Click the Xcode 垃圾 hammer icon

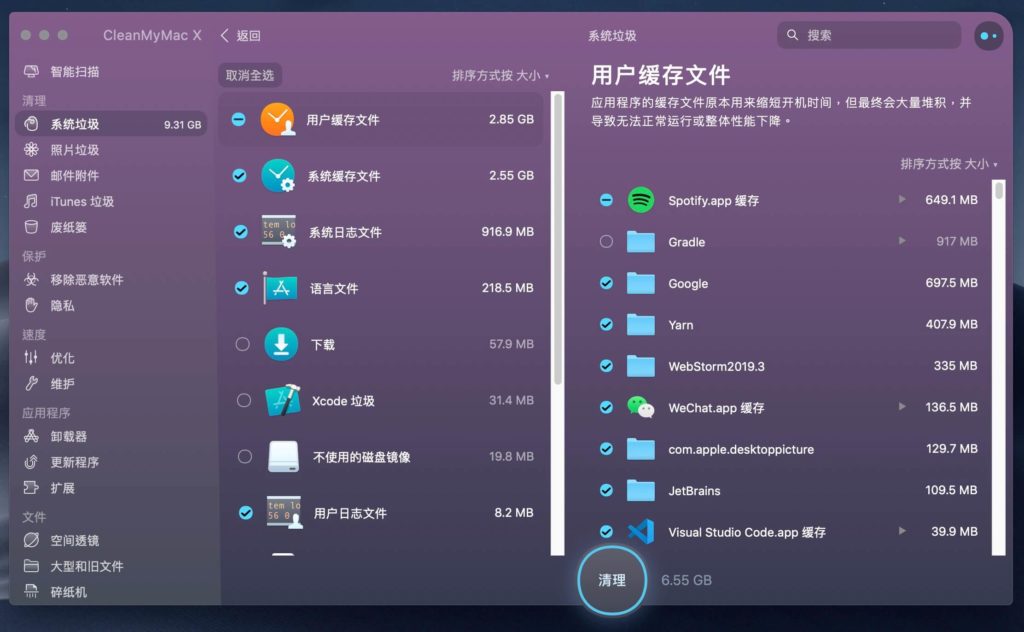tap(283, 400)
